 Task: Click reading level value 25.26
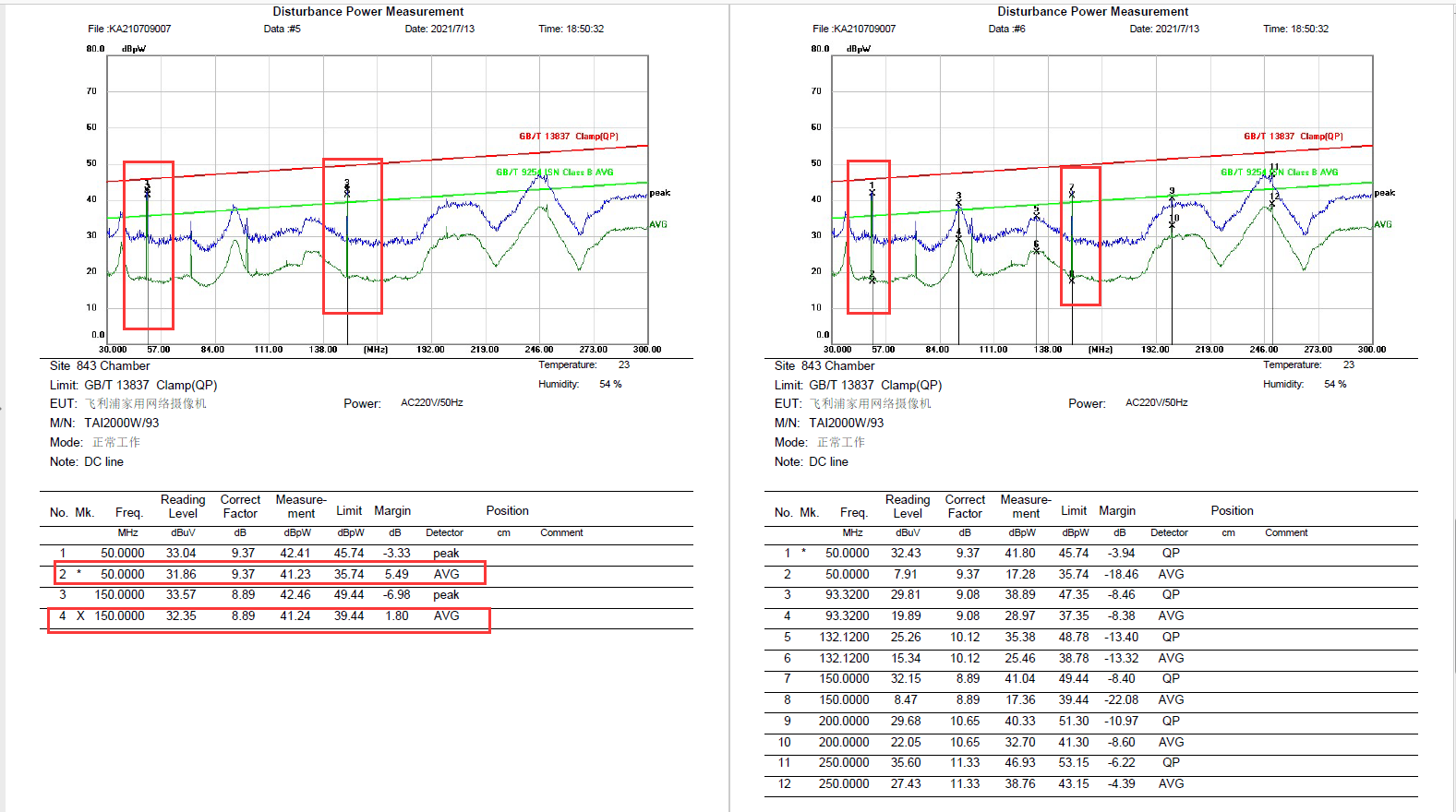click(906, 637)
